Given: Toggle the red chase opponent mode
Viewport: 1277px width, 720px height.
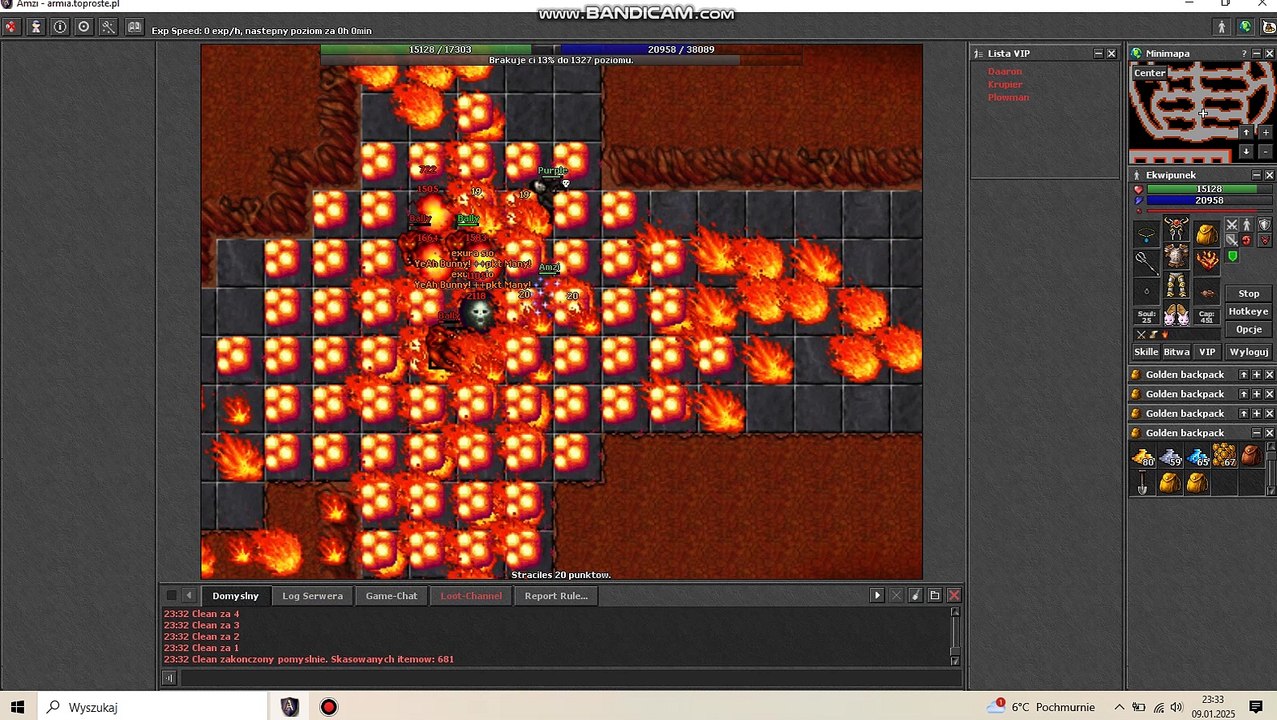Looking at the screenshot, I should [x=1246, y=240].
